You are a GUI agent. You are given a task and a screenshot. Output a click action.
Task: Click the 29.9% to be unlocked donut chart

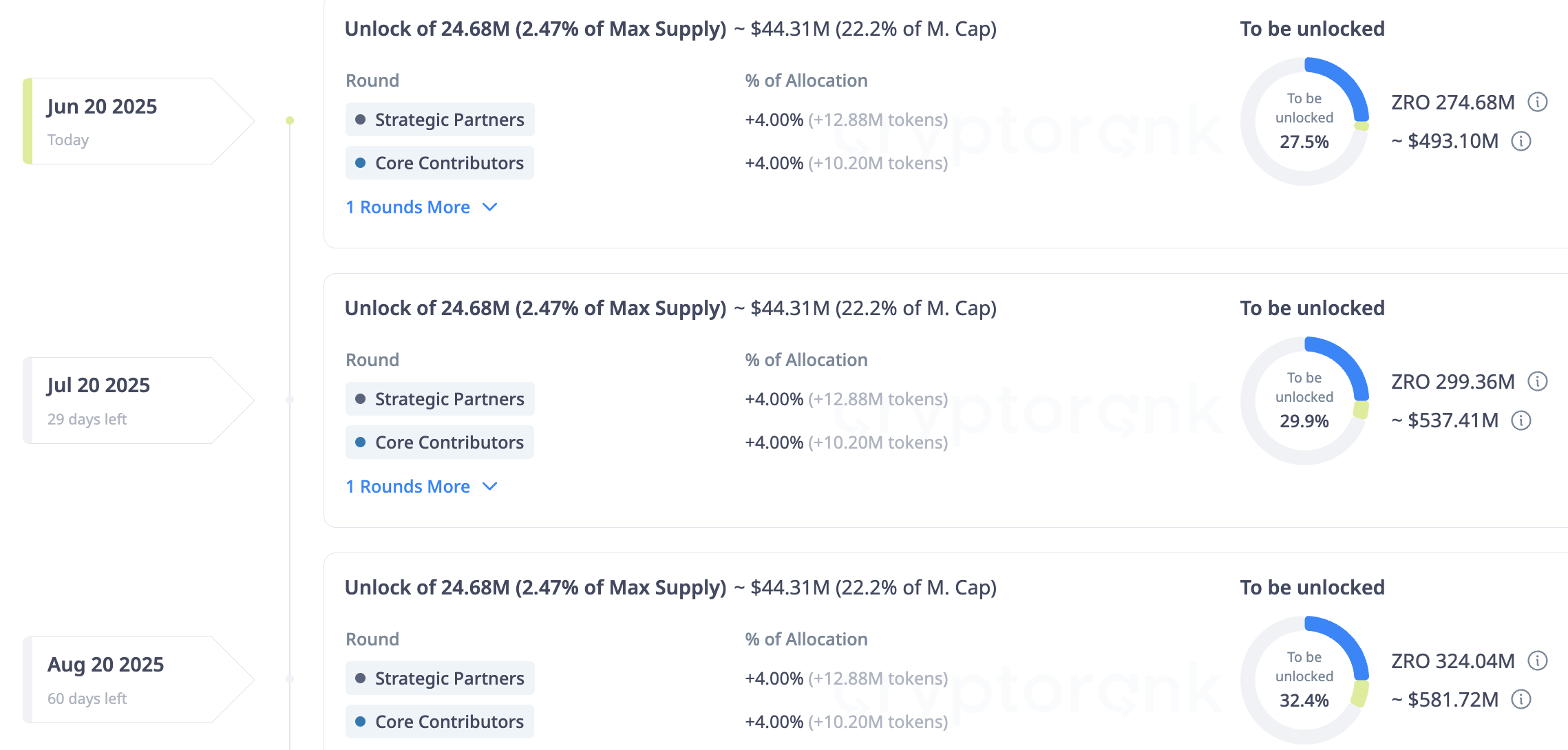point(1304,400)
